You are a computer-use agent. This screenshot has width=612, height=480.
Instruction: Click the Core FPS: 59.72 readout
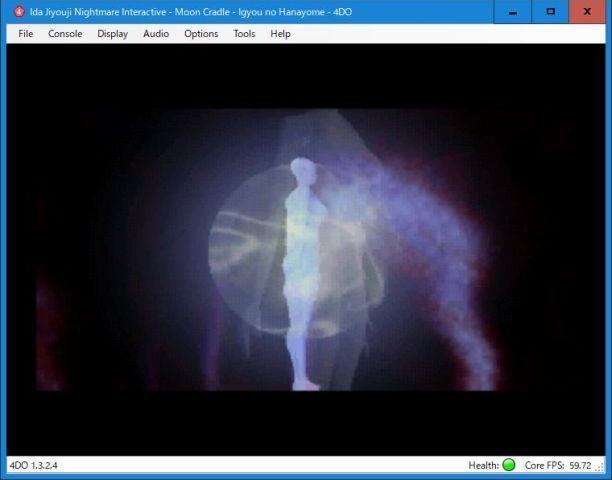(x=558, y=466)
